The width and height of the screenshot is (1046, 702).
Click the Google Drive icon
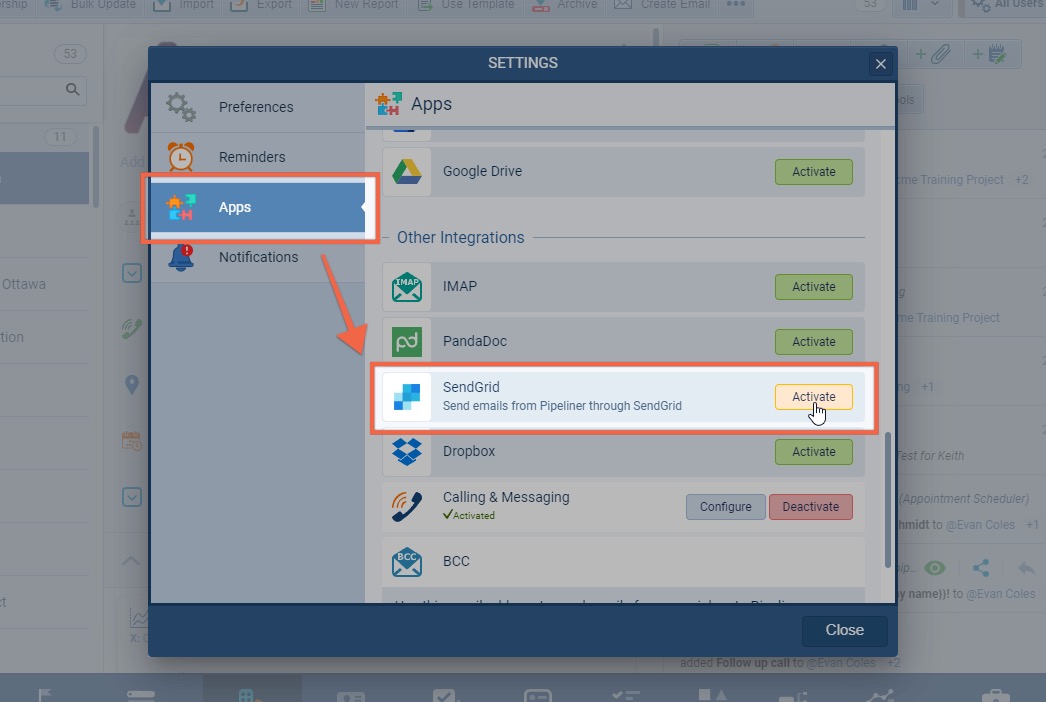pos(407,172)
